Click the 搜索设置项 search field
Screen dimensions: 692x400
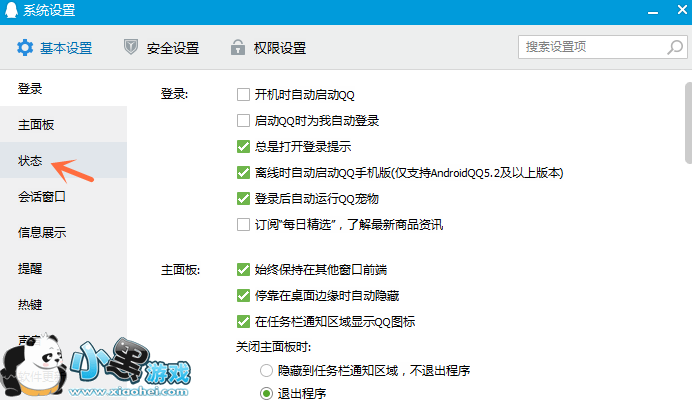[602, 47]
